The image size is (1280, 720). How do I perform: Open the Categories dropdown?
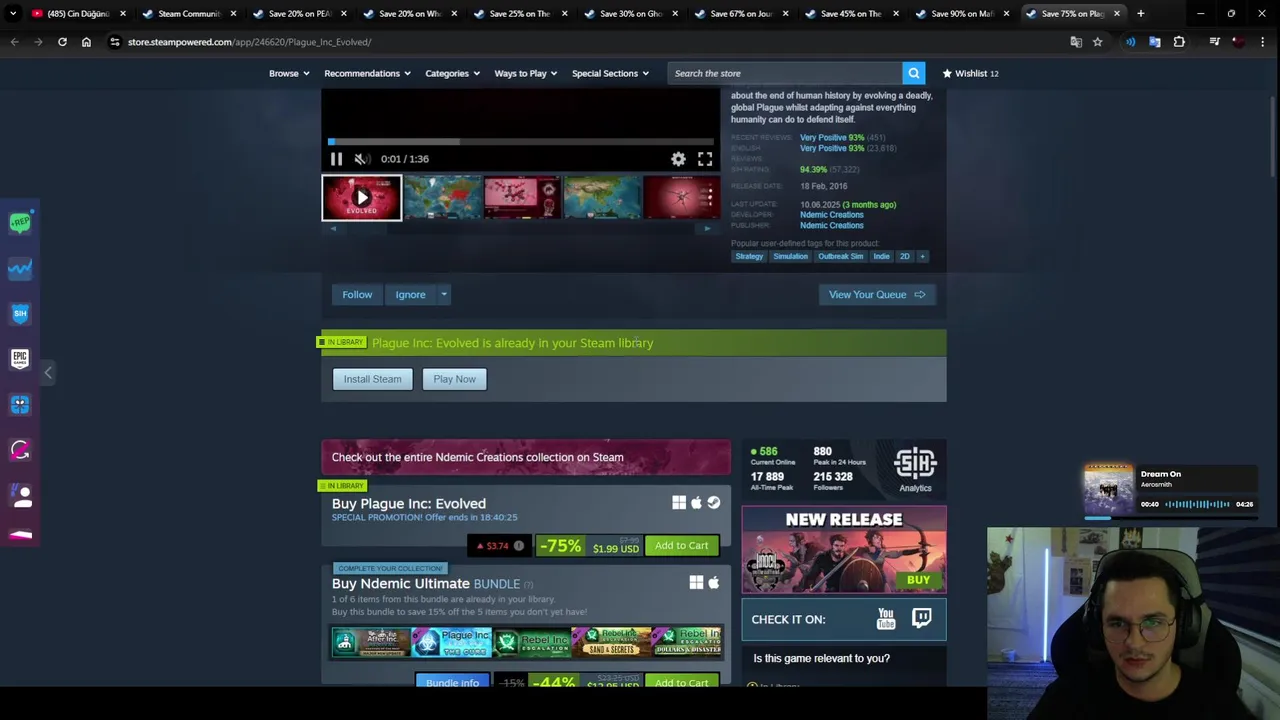point(452,73)
